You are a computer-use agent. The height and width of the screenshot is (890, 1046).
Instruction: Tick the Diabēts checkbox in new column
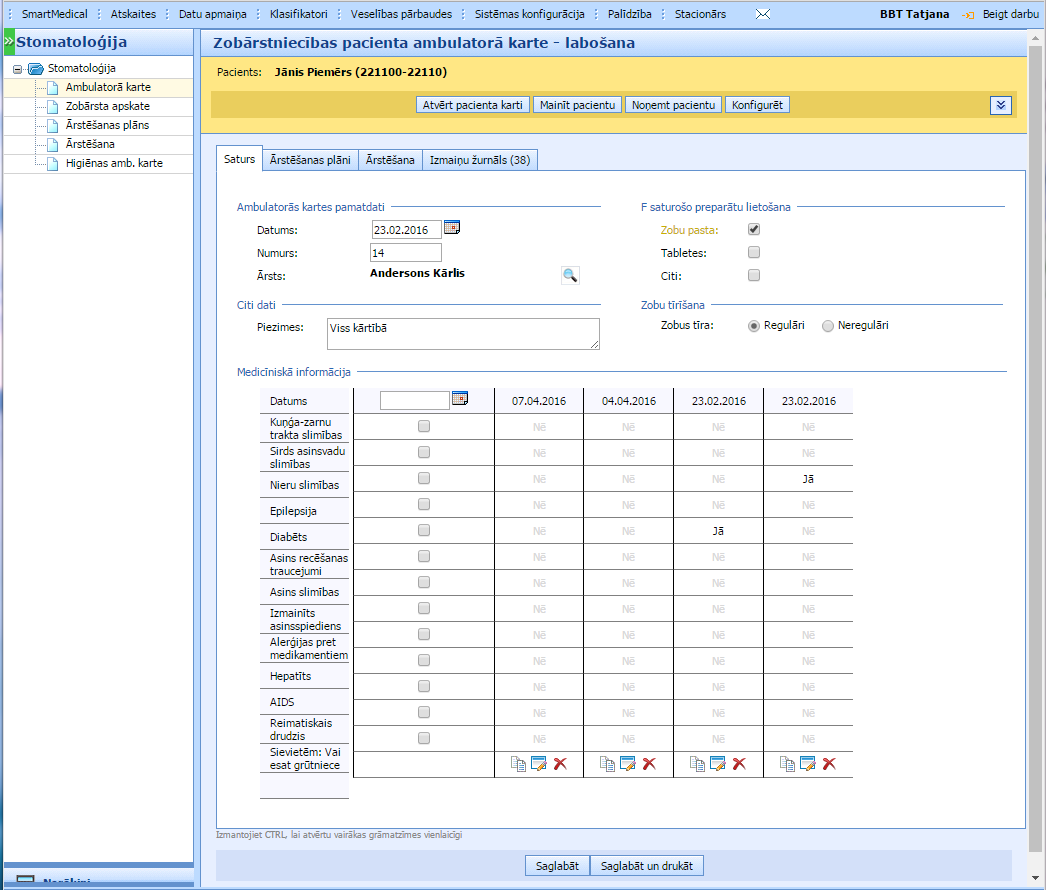click(x=424, y=530)
